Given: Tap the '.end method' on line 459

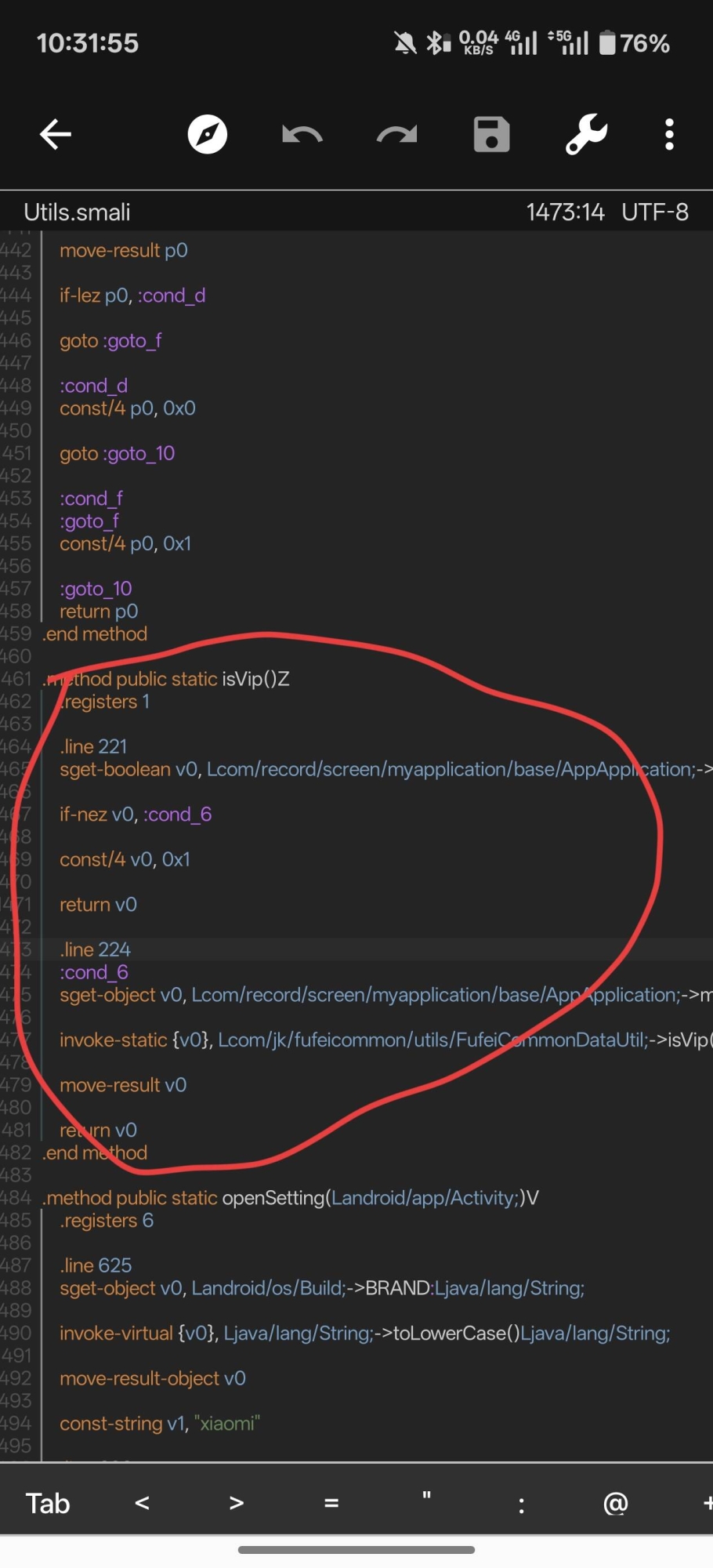Looking at the screenshot, I should click(x=95, y=634).
